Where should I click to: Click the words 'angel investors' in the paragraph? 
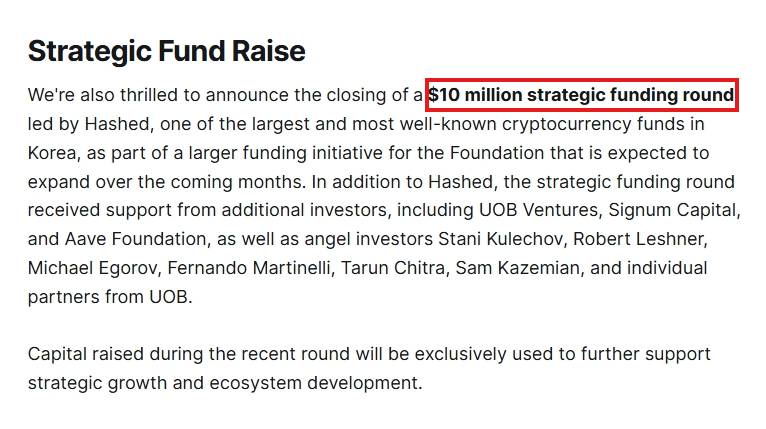click(368, 239)
